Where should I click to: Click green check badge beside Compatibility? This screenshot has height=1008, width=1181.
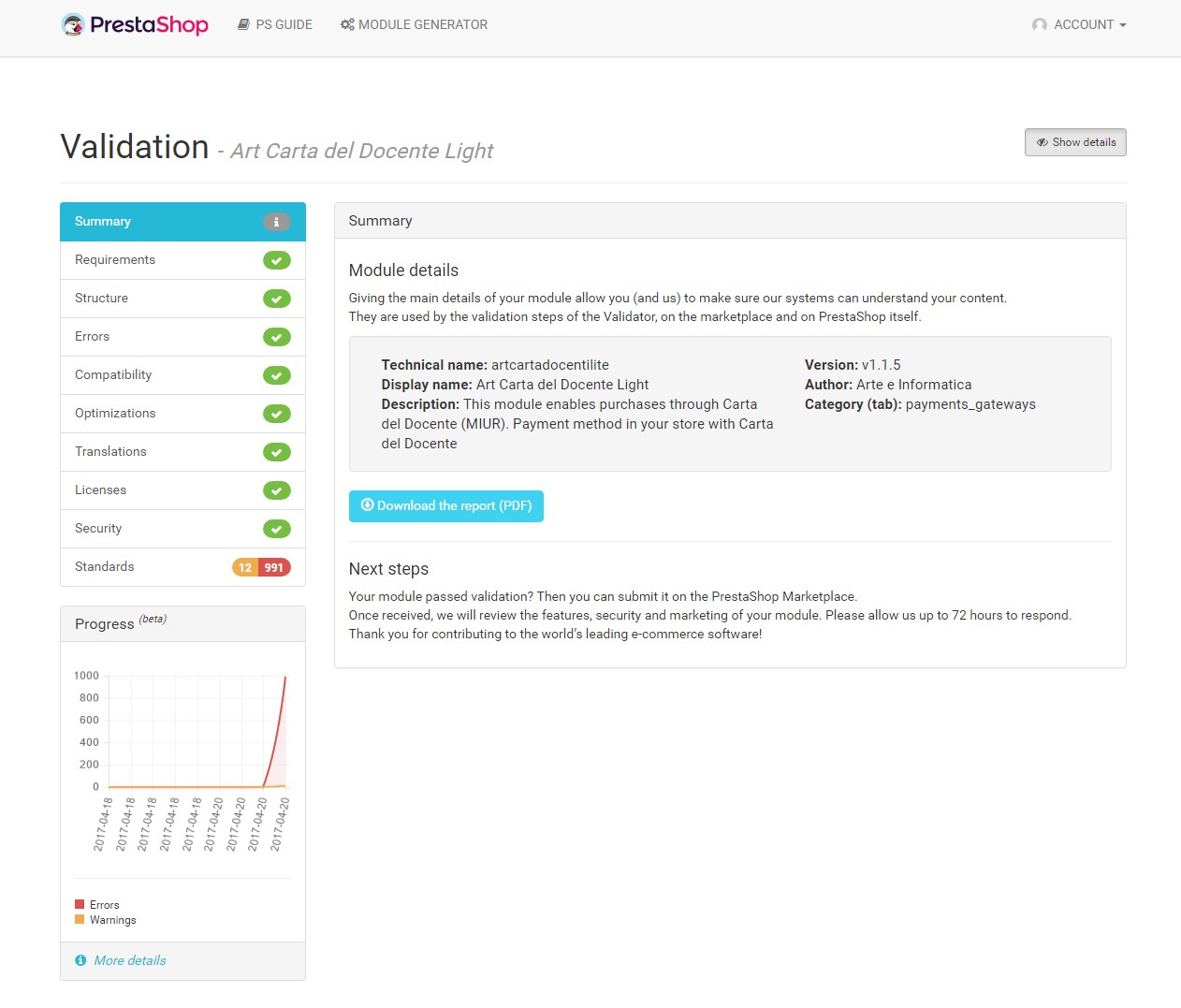(x=277, y=375)
